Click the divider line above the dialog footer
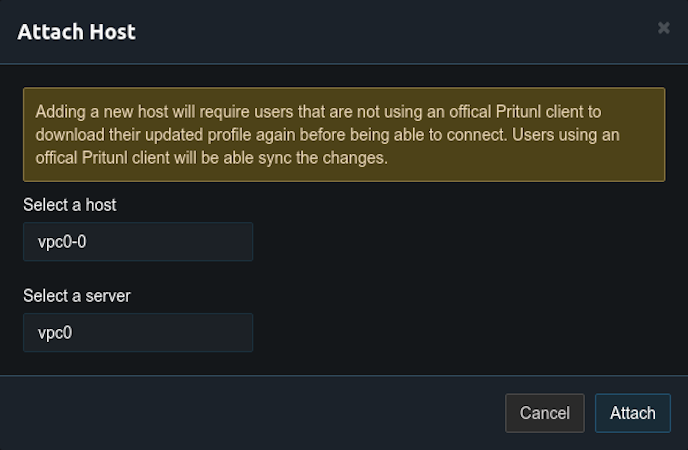This screenshot has height=450, width=688. tap(344, 376)
